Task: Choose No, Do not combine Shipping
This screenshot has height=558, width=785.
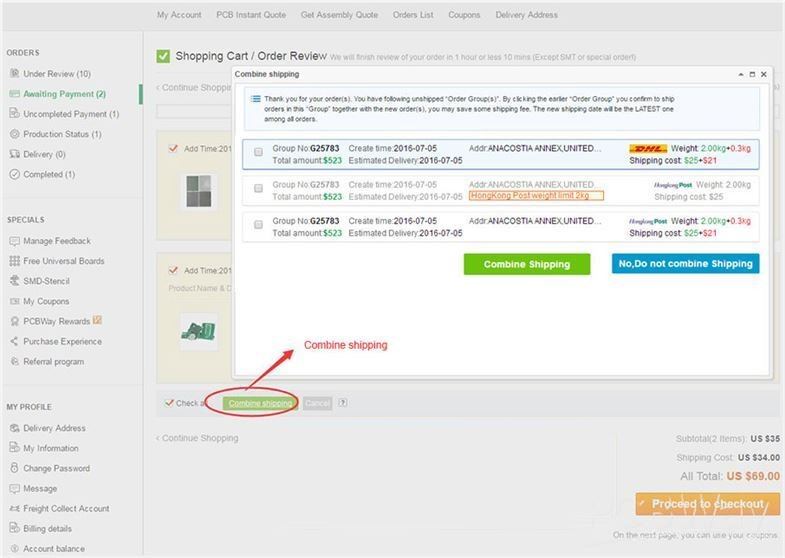Action: pos(685,264)
